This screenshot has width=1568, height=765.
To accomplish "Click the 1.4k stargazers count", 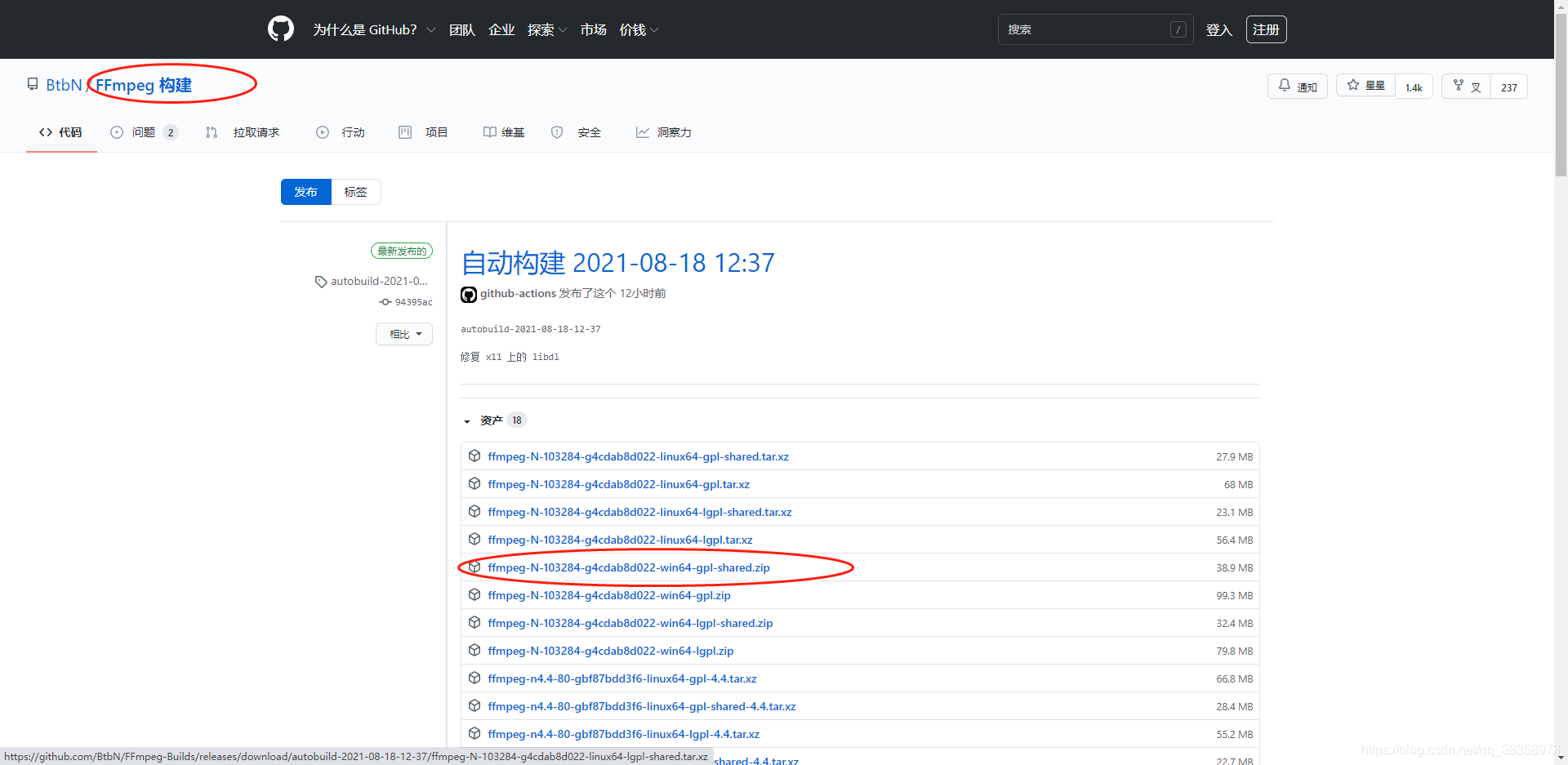I will point(1414,87).
